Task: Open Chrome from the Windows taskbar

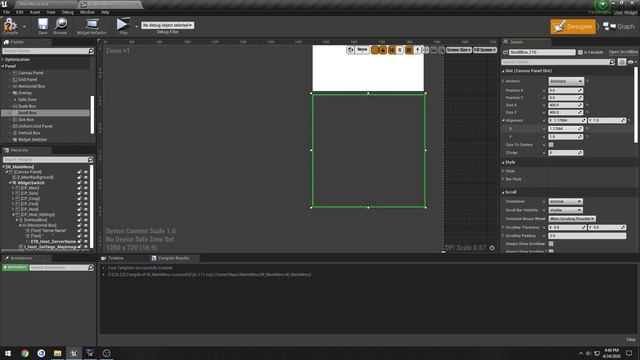Action: coord(25,353)
